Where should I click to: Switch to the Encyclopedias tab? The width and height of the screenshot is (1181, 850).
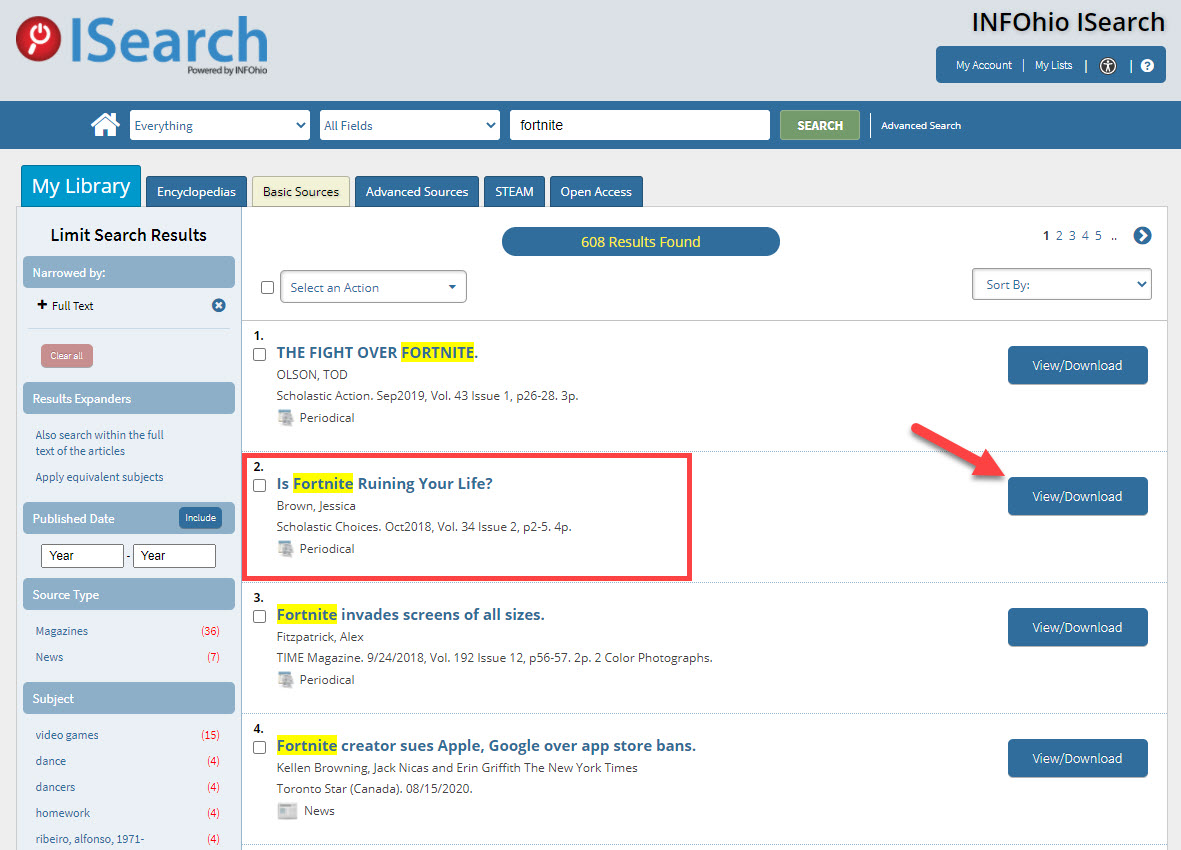[196, 191]
